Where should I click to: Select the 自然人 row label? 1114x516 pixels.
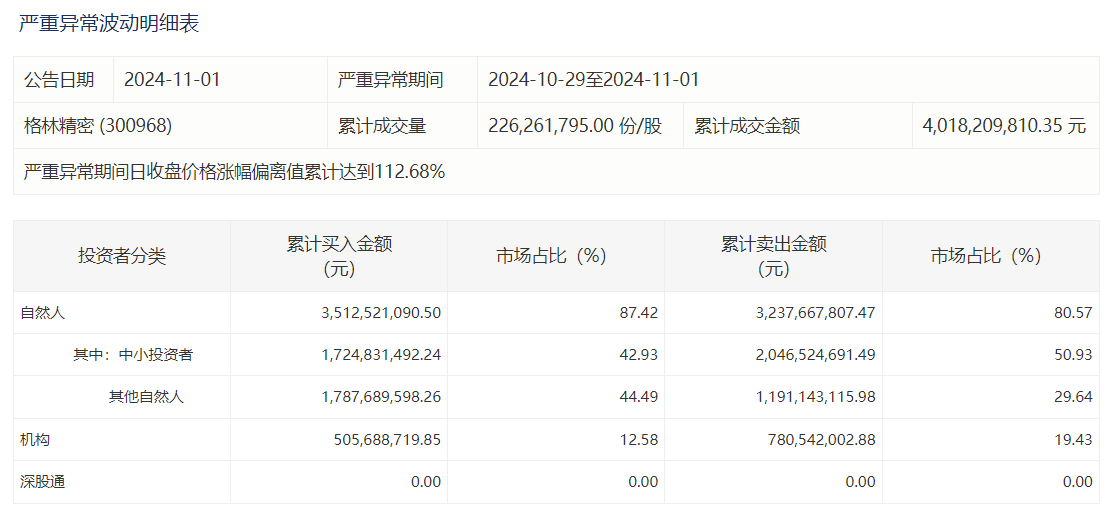[43, 313]
